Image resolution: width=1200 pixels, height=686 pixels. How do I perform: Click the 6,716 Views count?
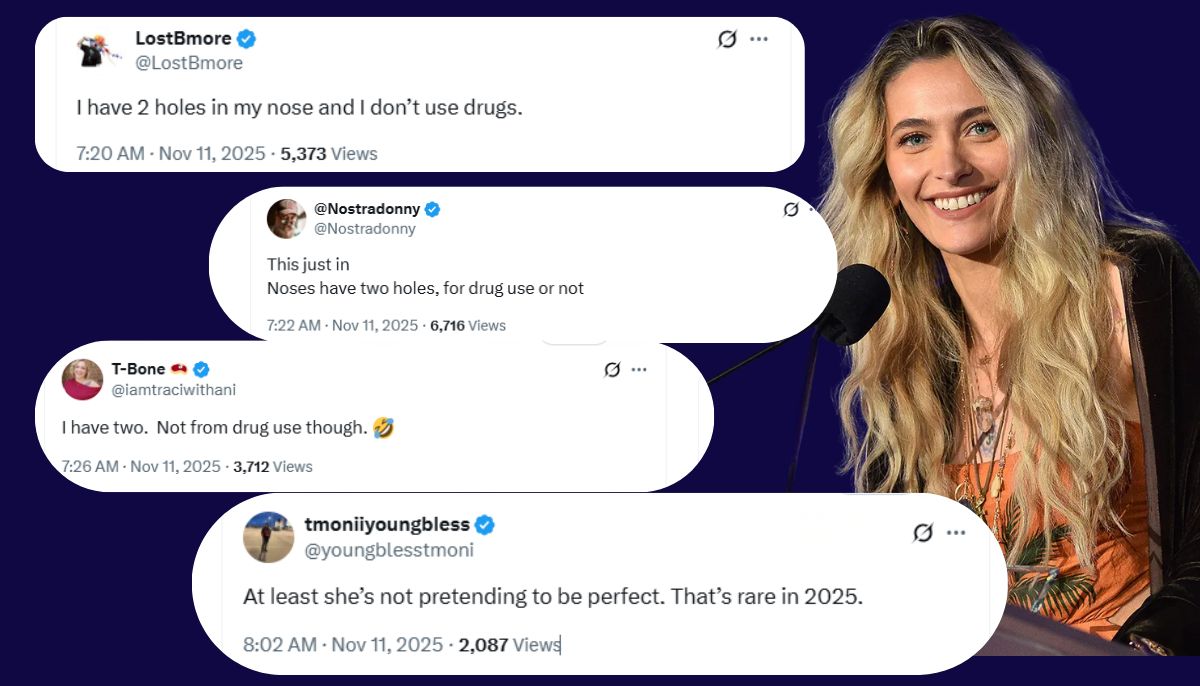click(468, 325)
